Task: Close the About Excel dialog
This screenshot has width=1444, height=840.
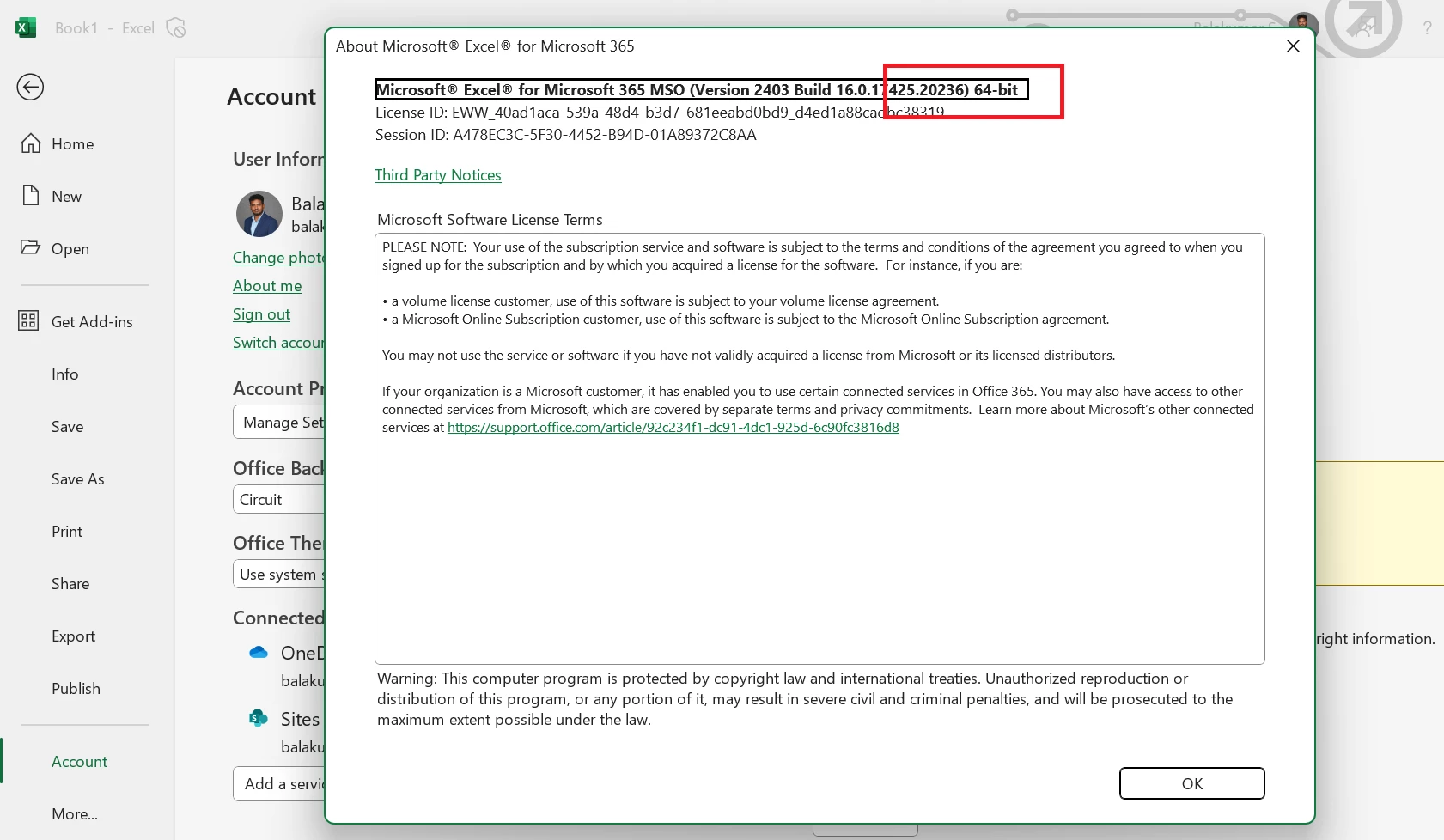Action: [1293, 46]
